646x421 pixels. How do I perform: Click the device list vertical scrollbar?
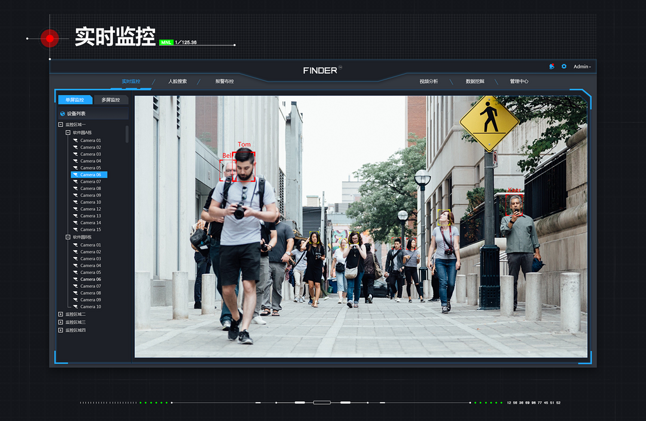127,134
